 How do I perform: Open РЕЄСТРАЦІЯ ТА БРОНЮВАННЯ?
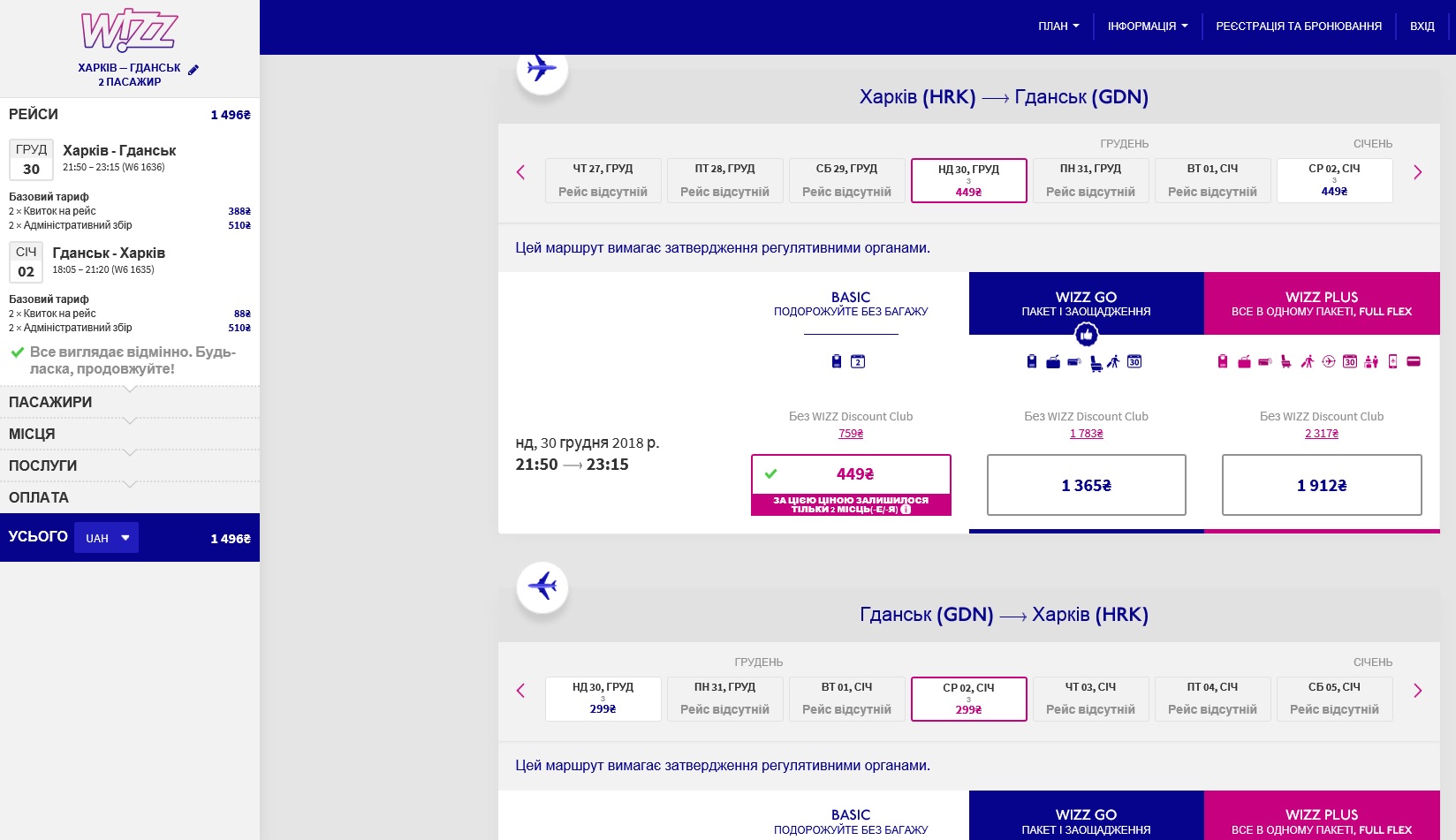point(1298,26)
